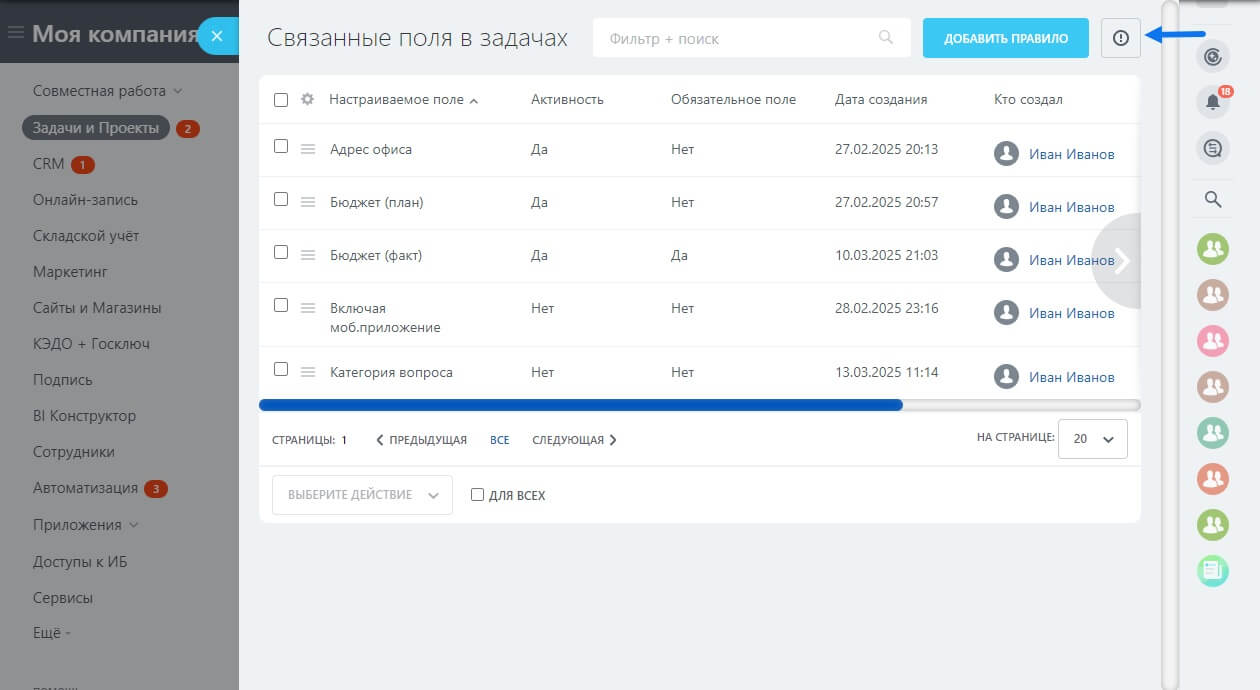Open the notifications bell icon
Screen dimensions: 1260x690
pyautogui.click(x=1212, y=102)
